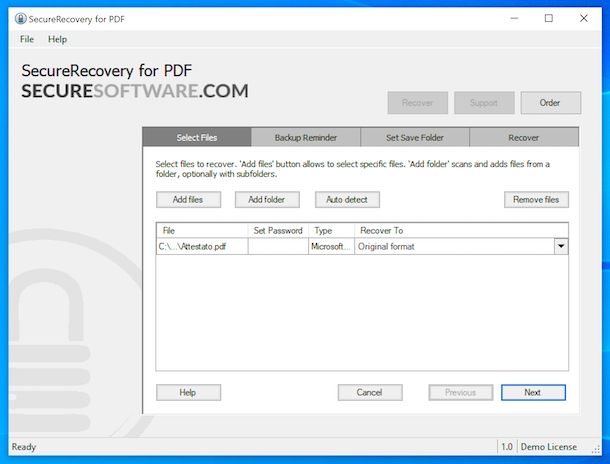
Task: Click the disabled Recover button at top
Action: pyautogui.click(x=417, y=103)
